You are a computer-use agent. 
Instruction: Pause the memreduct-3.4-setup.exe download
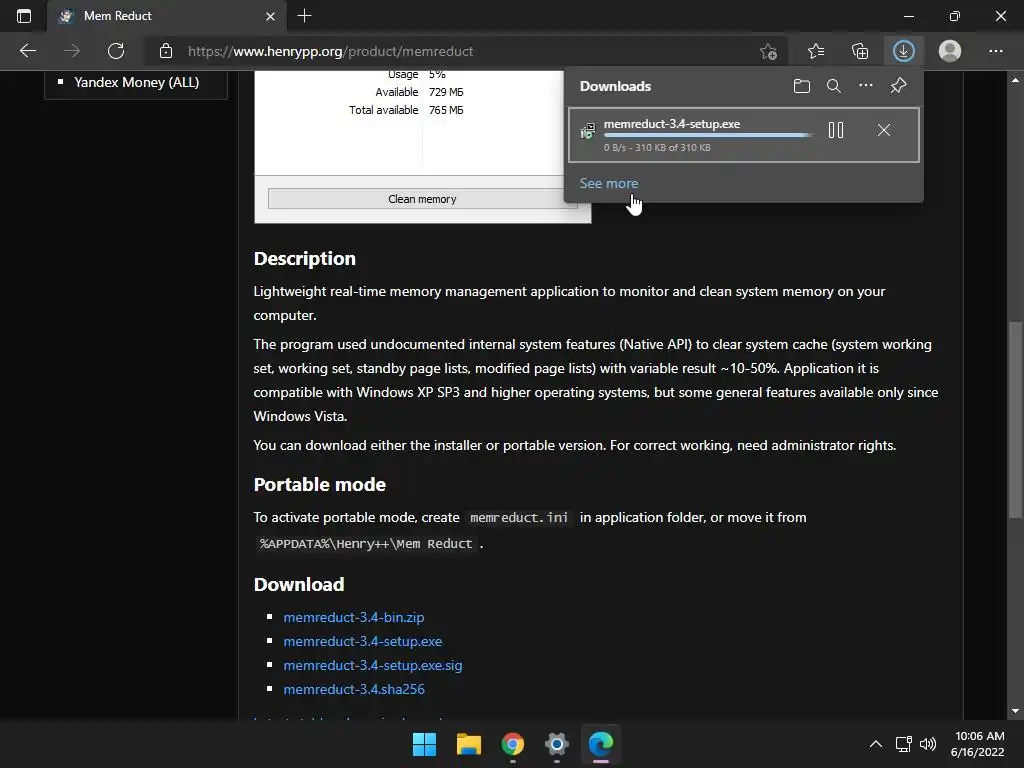(836, 130)
